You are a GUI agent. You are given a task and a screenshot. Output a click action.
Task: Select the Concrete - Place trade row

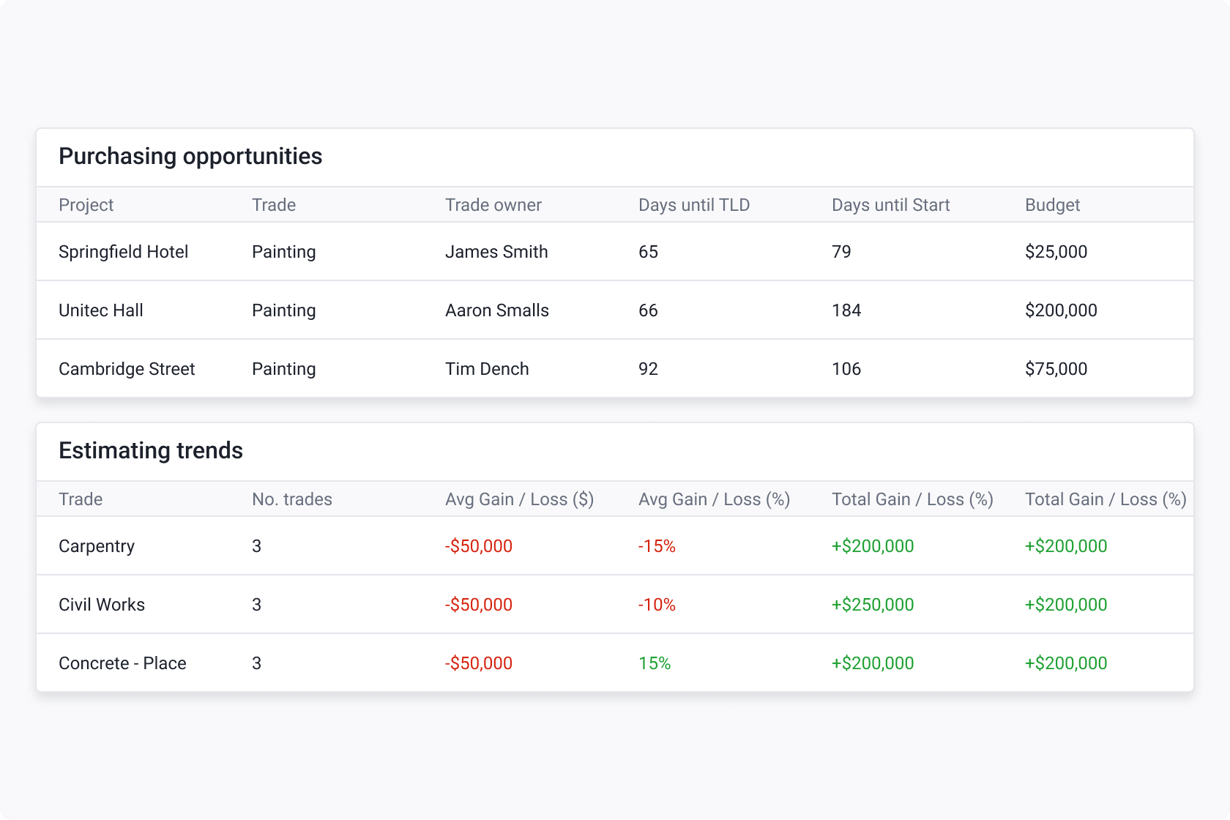click(x=122, y=663)
